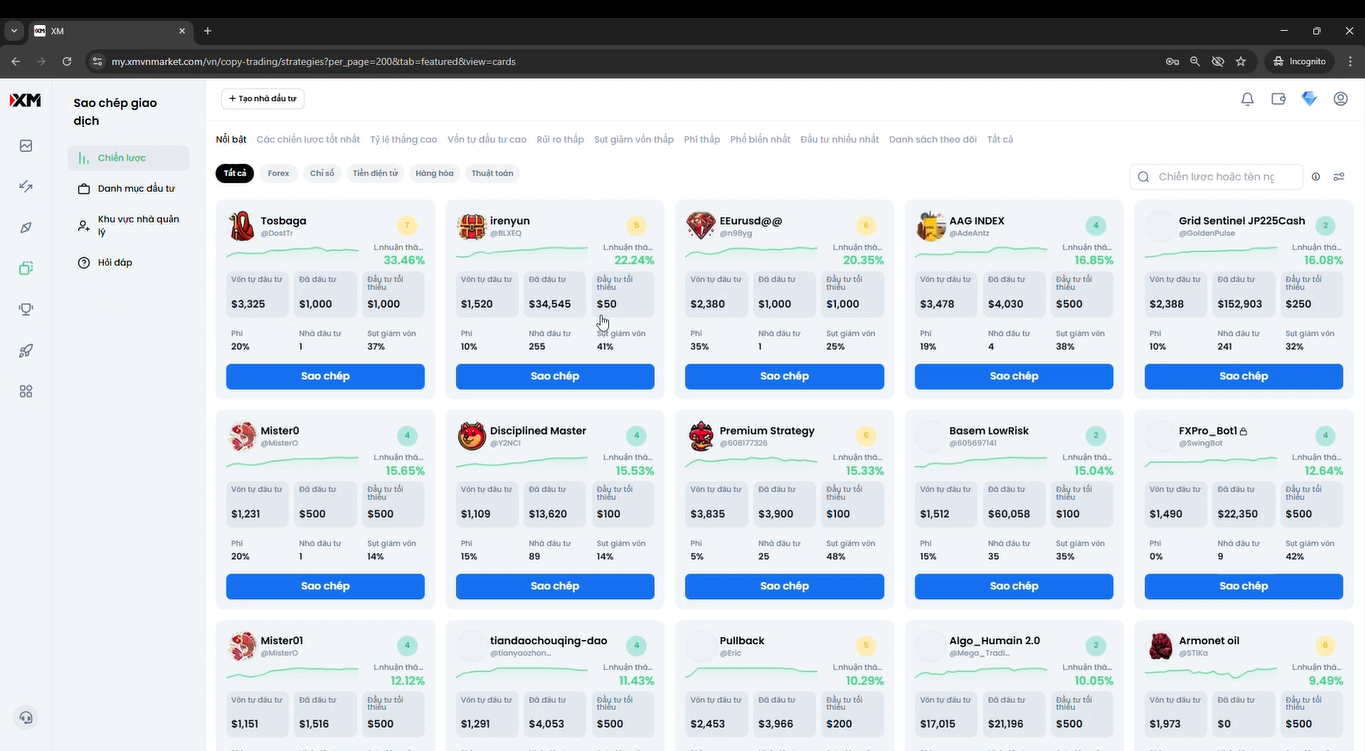This screenshot has height=751, width=1365.
Task: Switch to Các chiến lược tốt nhất tab
Action: click(308, 139)
